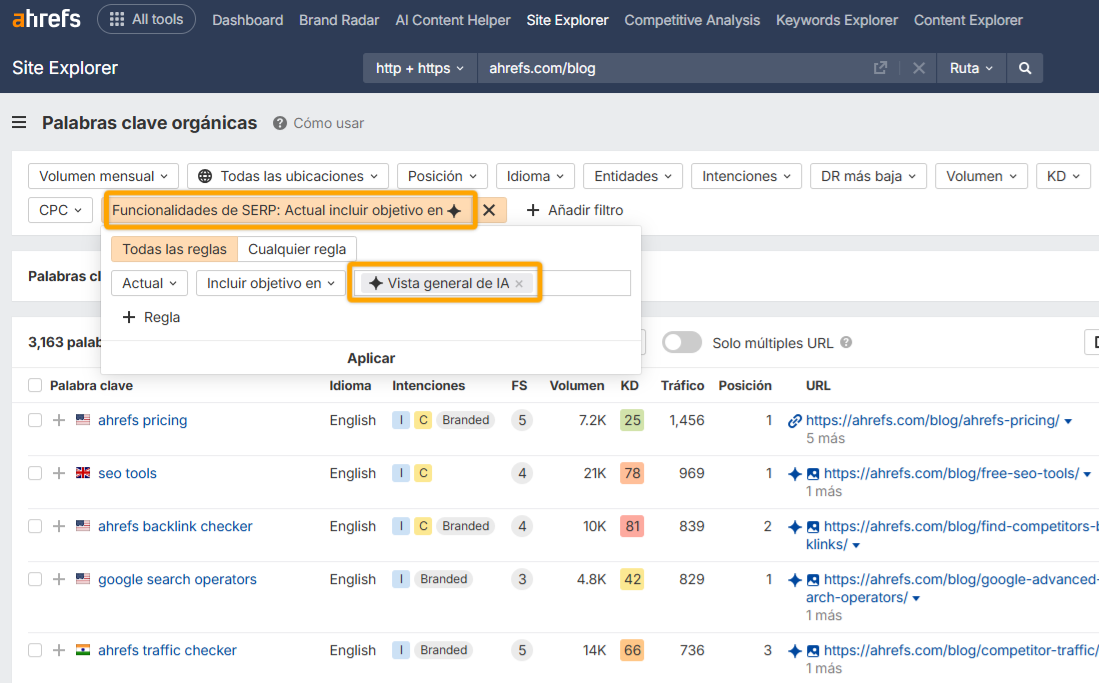Remove the Vista general de IA tag

(x=519, y=283)
